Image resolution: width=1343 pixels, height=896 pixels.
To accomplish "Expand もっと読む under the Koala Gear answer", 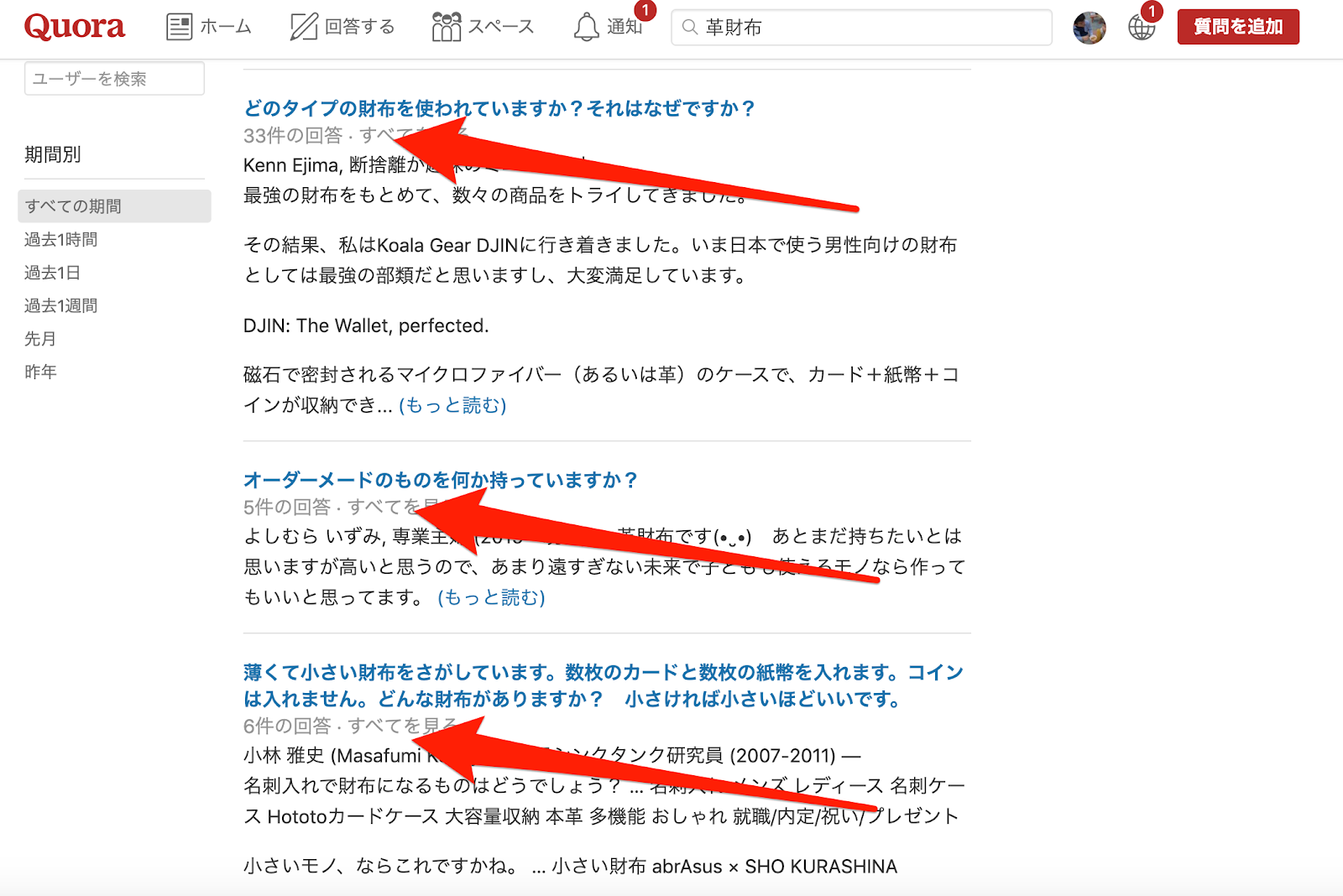I will [452, 405].
